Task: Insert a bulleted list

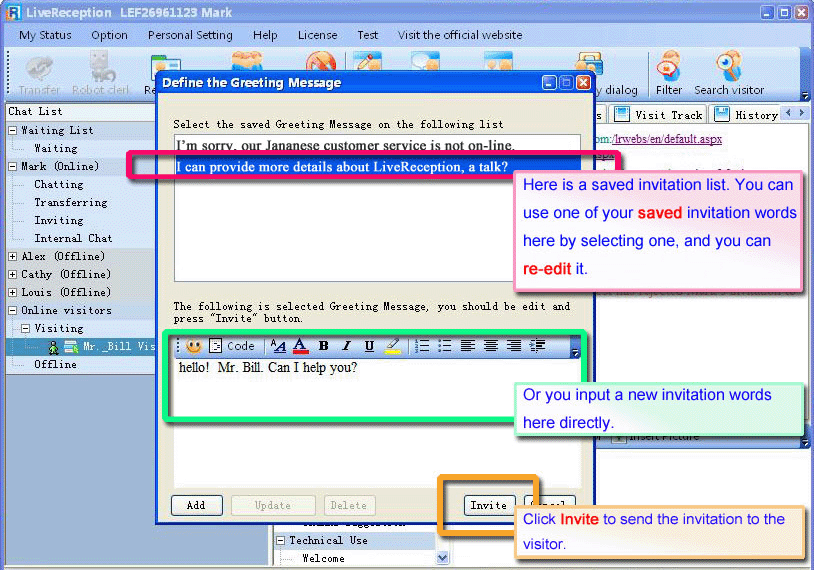Action: (445, 346)
